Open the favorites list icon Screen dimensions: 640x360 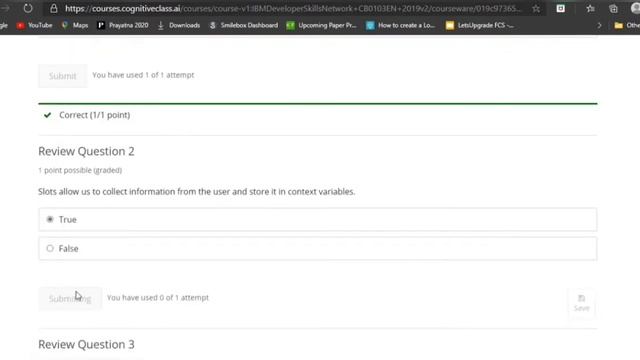click(x=590, y=9)
